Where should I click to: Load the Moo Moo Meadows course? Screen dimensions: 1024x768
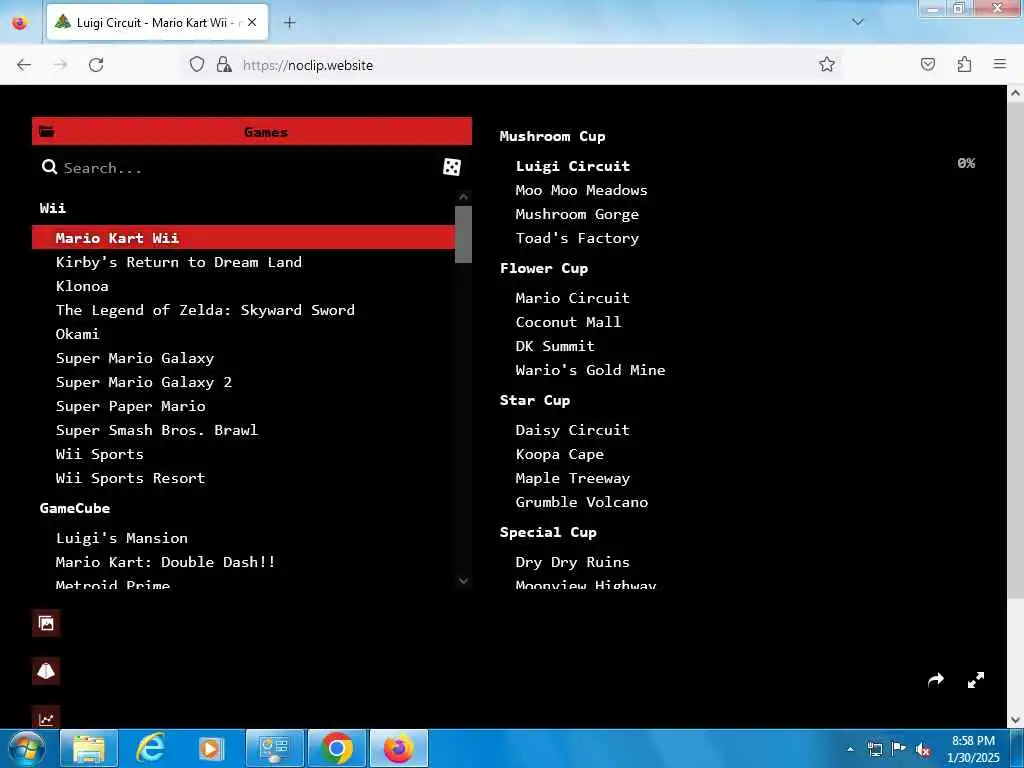[x=581, y=190]
